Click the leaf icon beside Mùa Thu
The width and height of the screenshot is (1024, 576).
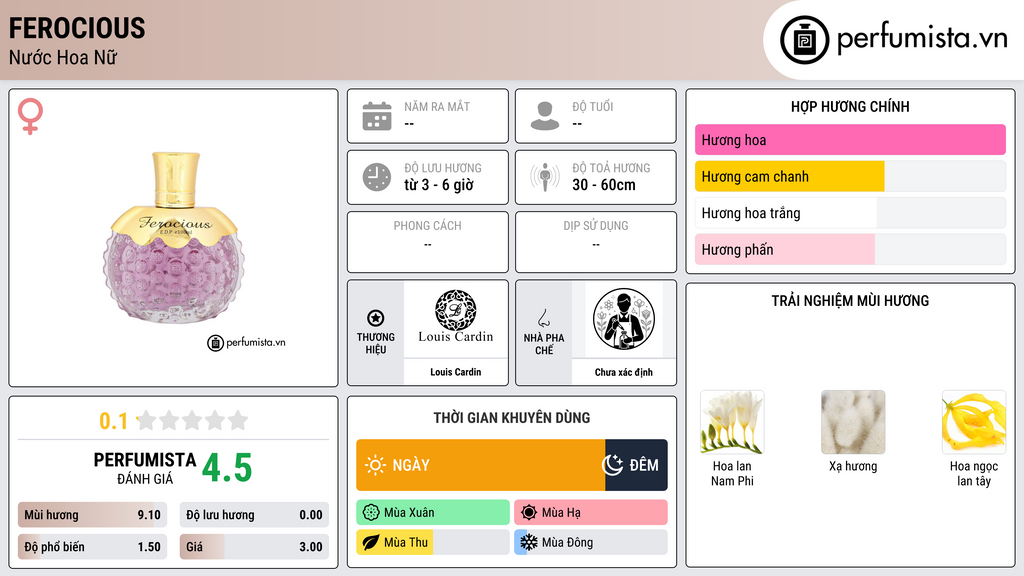click(371, 542)
